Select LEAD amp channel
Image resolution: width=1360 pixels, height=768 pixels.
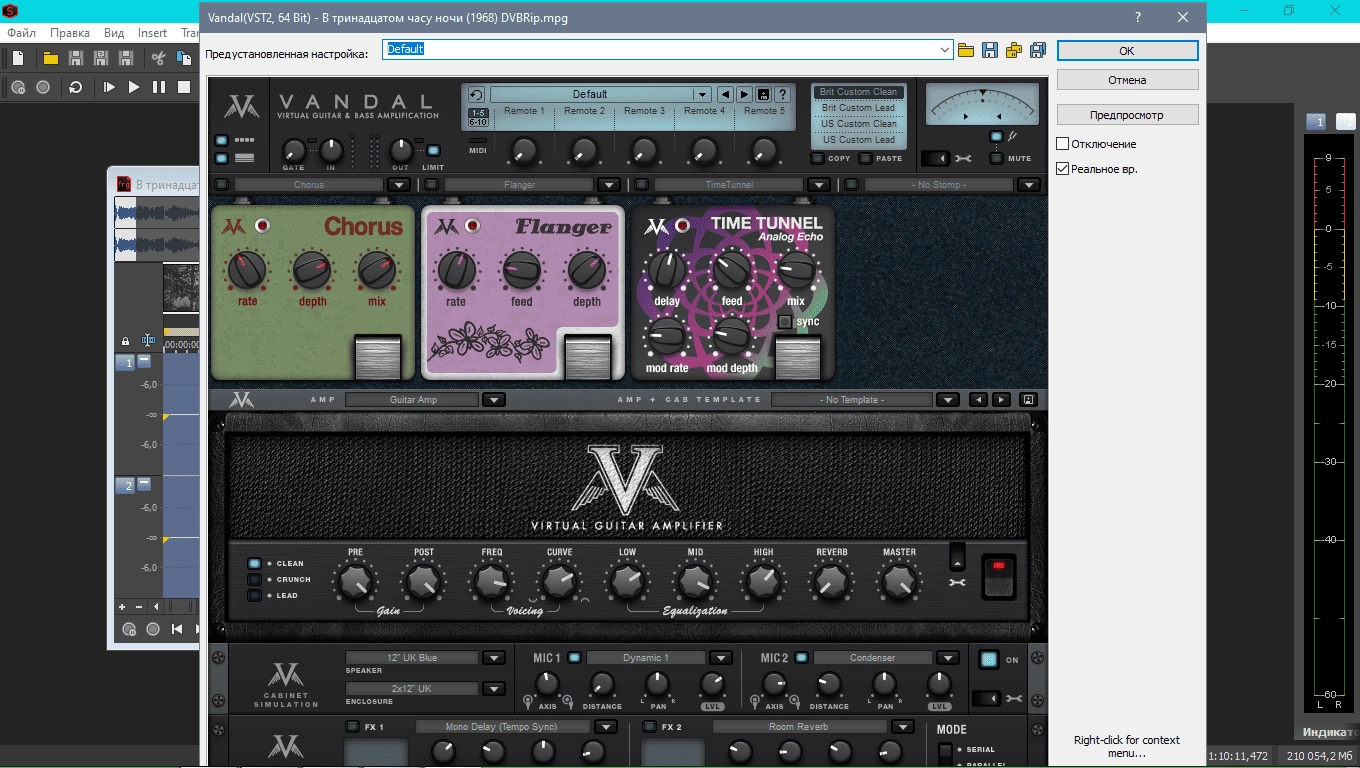pos(254,595)
